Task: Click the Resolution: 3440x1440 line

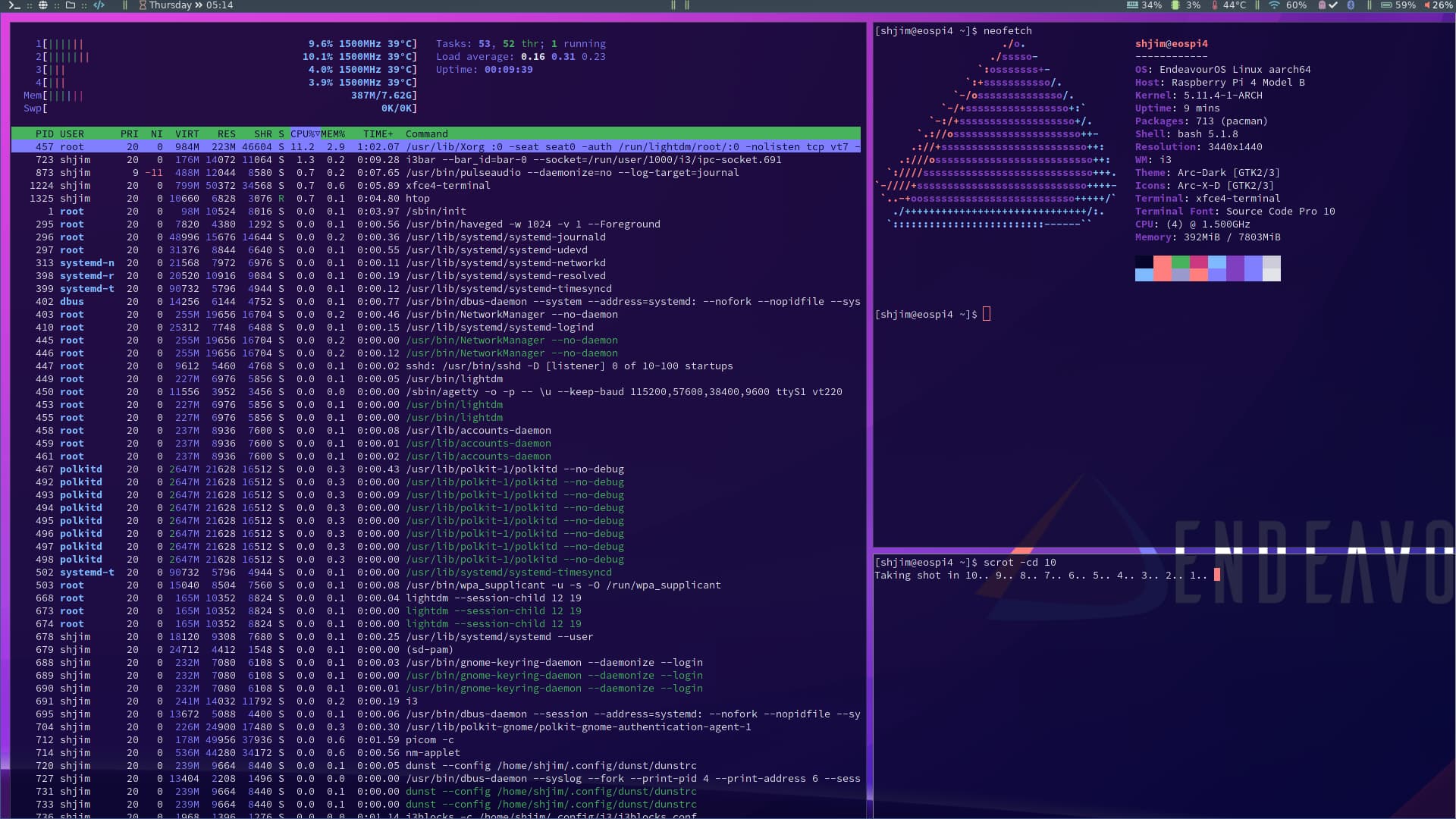Action: click(1198, 147)
